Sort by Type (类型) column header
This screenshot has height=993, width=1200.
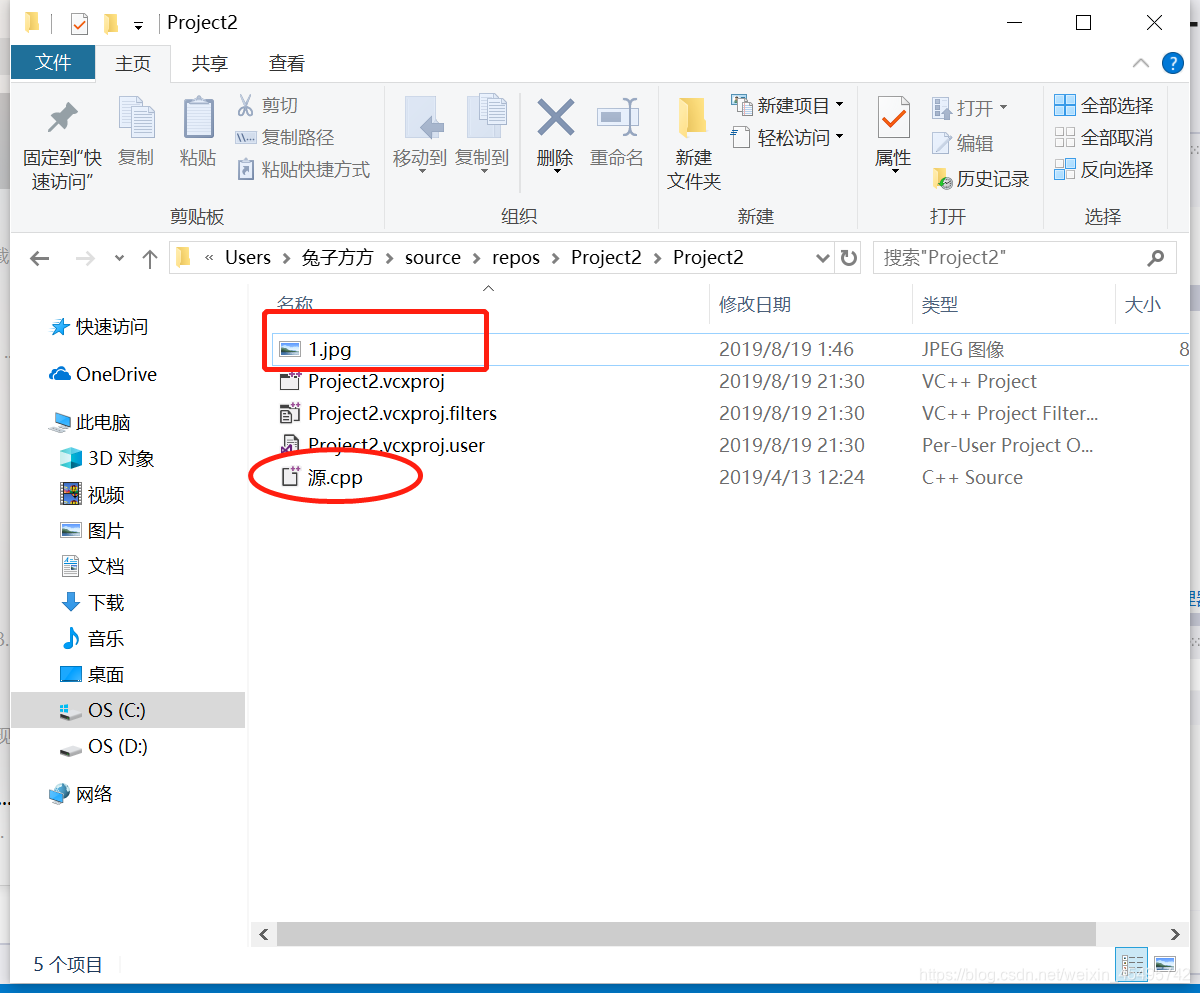939,304
